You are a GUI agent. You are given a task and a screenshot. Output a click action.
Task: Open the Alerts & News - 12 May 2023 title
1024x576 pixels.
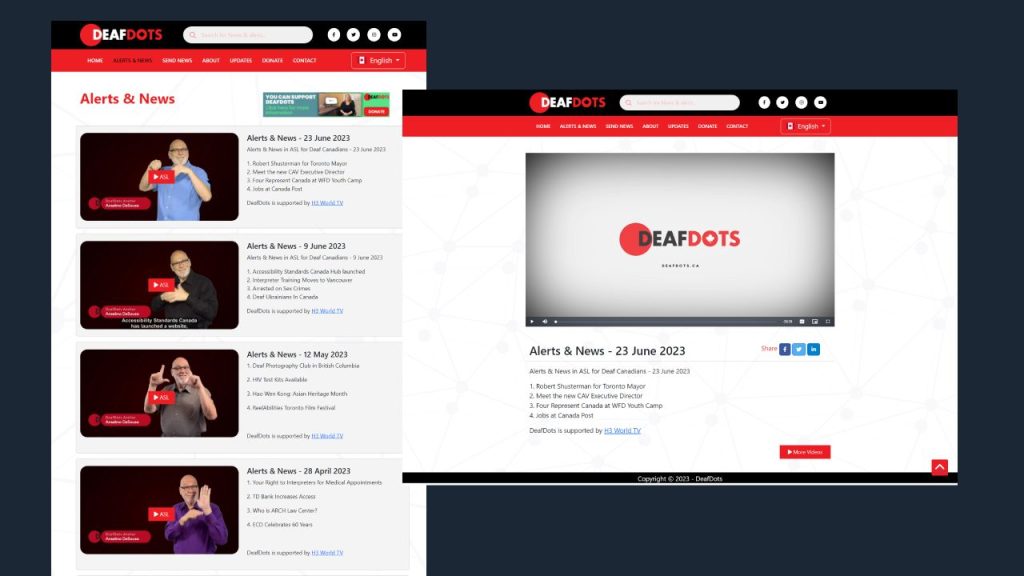[x=297, y=355]
